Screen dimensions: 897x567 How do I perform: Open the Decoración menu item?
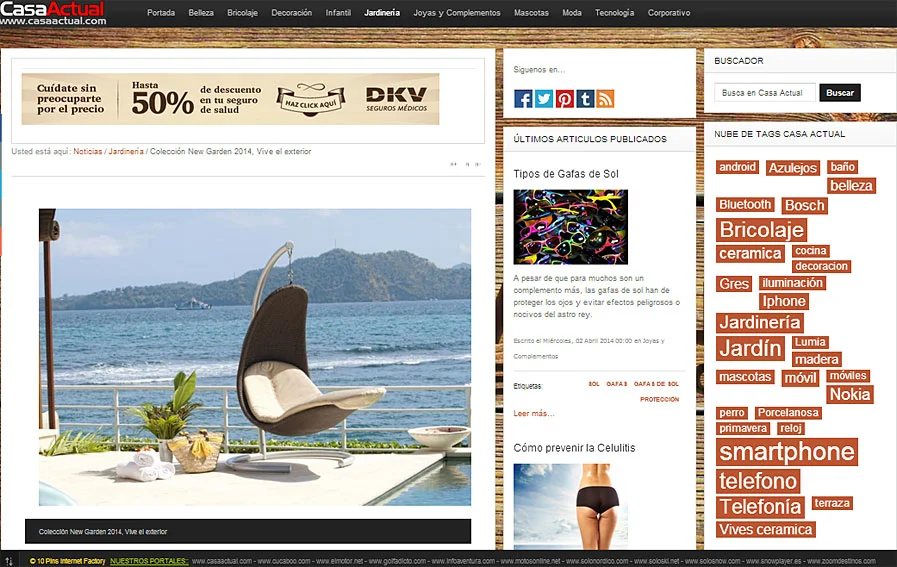tap(292, 13)
